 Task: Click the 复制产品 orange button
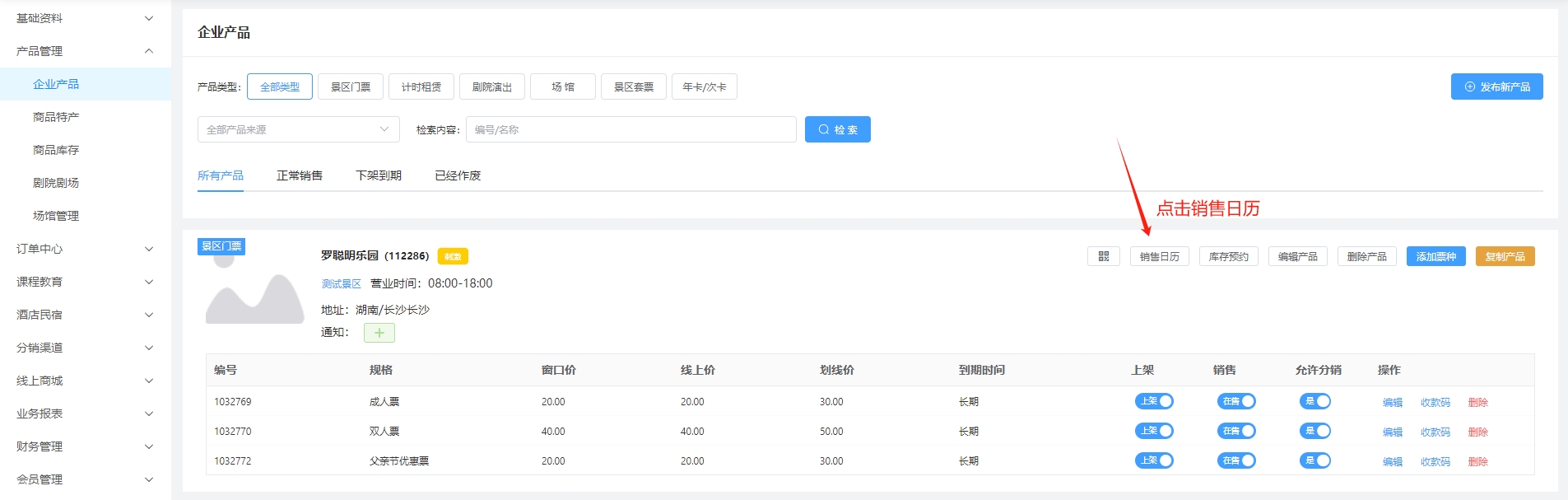tap(1505, 257)
